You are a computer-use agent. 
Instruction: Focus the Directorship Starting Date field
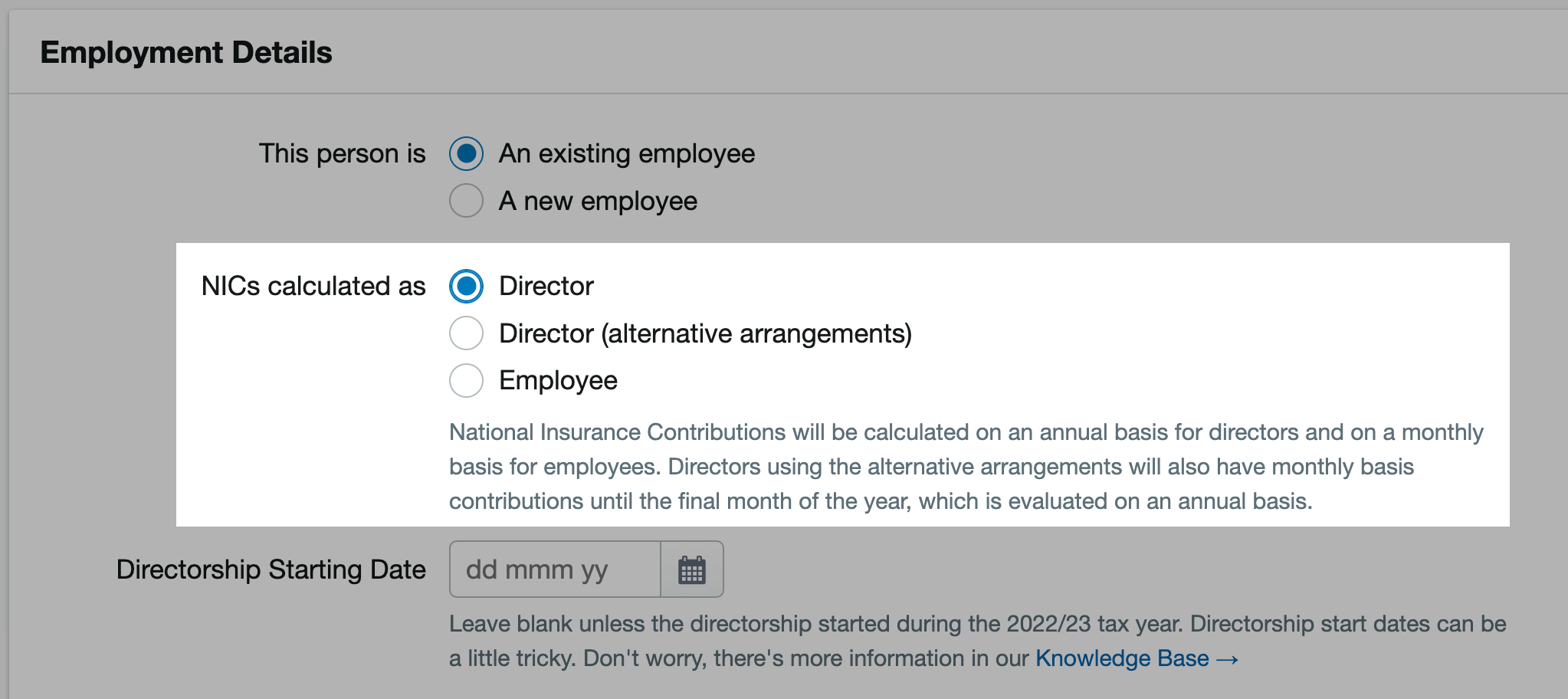point(555,569)
